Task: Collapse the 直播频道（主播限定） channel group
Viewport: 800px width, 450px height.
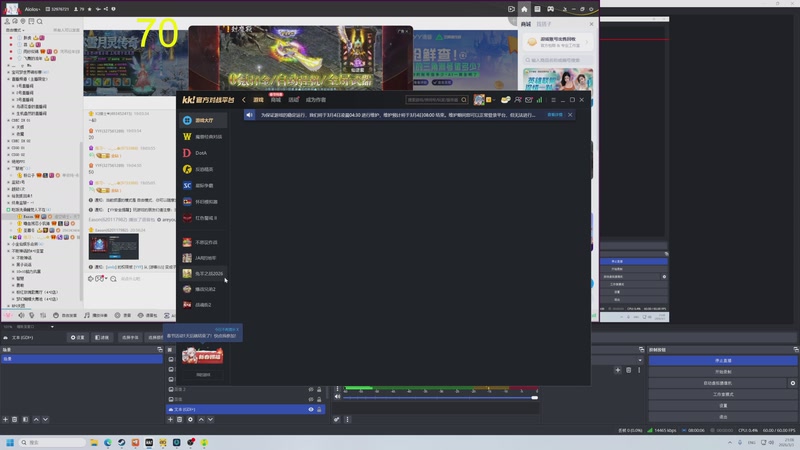Action: pos(9,79)
